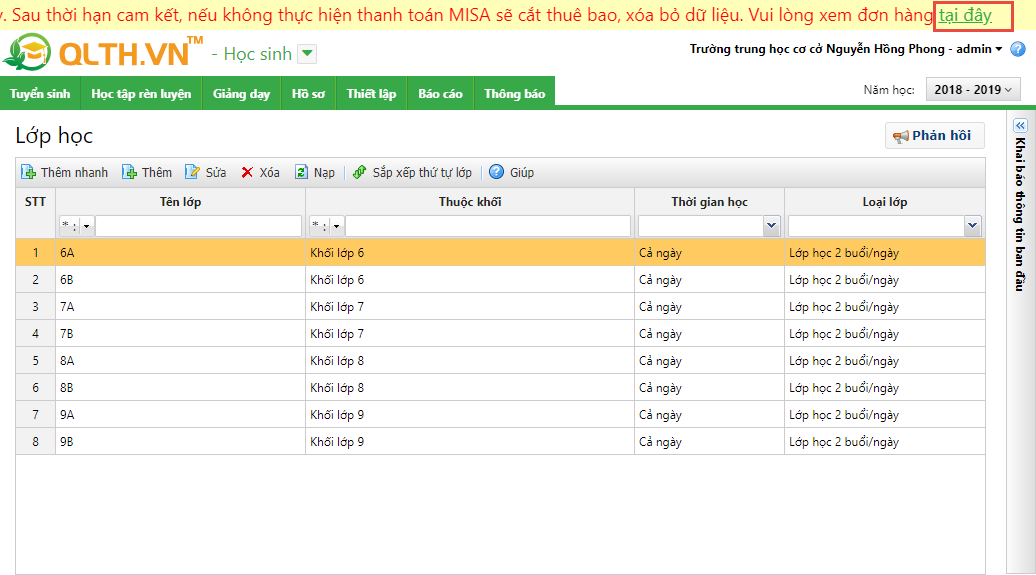
Task: Click the Sắp xếp thứ tự lớp label
Action: point(422,172)
